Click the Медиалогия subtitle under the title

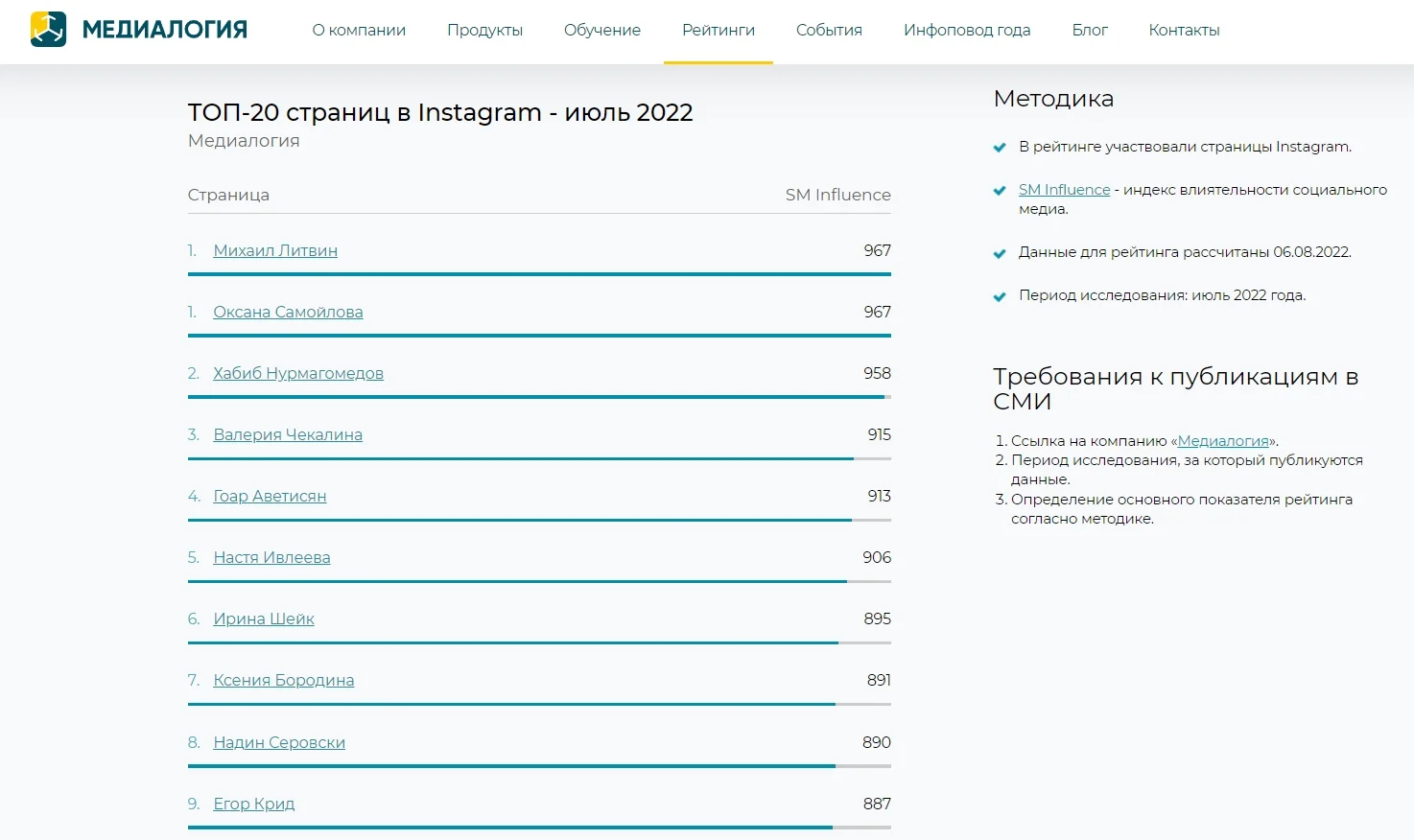(244, 141)
